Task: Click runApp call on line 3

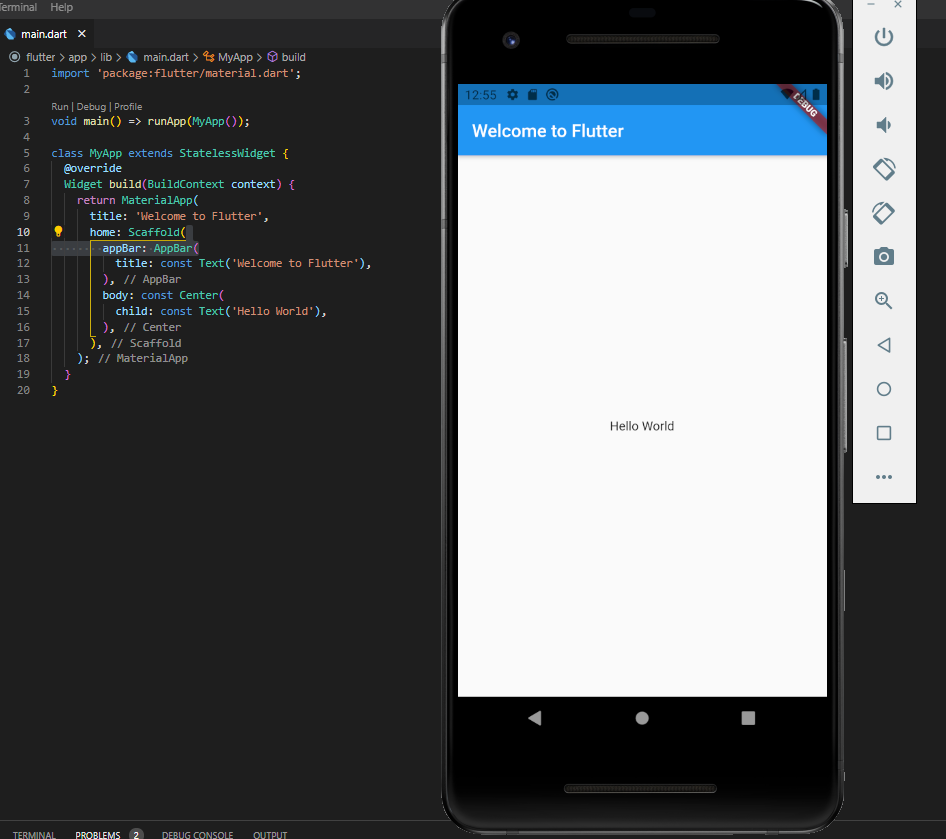Action: (167, 121)
